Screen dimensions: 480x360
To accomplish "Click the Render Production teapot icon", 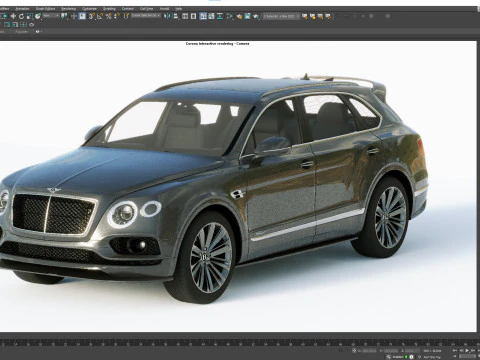I will pos(256,16).
